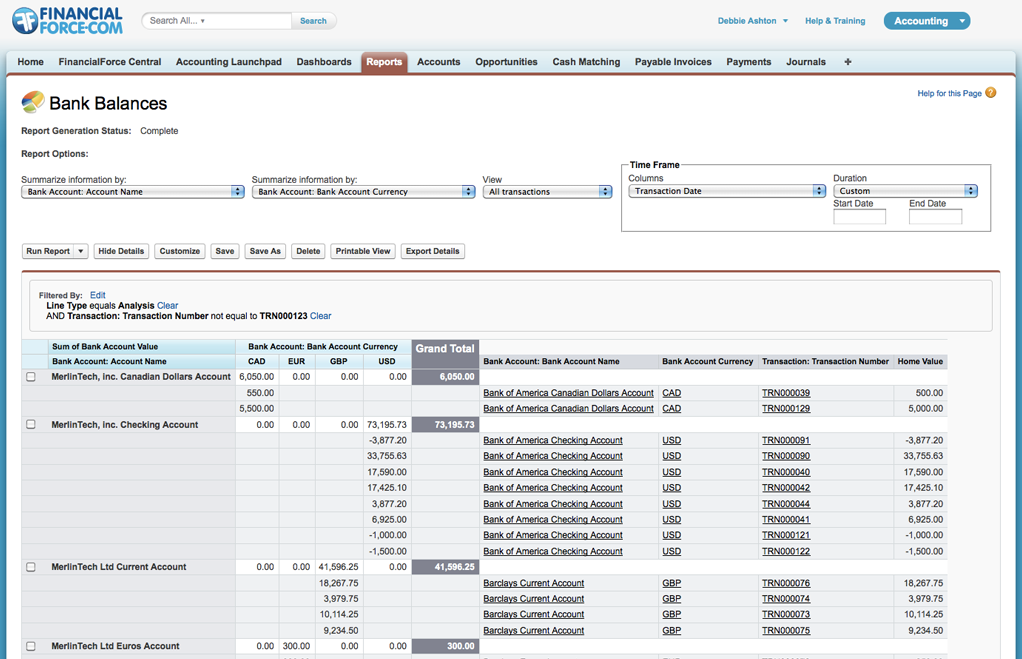Select MerlinTech Canadian Dollars Account checkbox
This screenshot has height=659, width=1022.
click(31, 377)
